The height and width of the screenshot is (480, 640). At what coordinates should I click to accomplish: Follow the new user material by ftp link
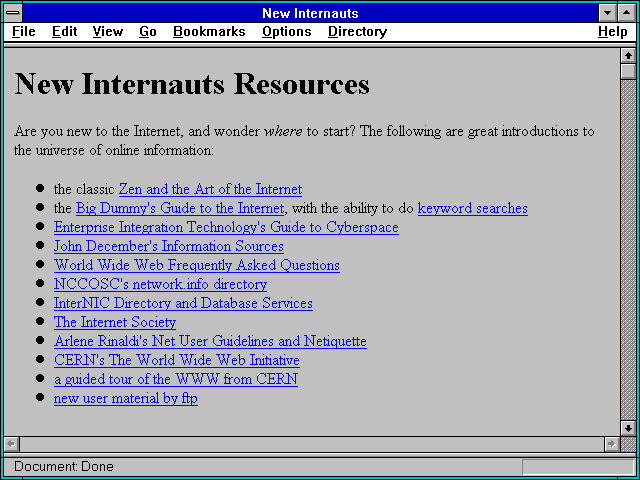point(126,398)
